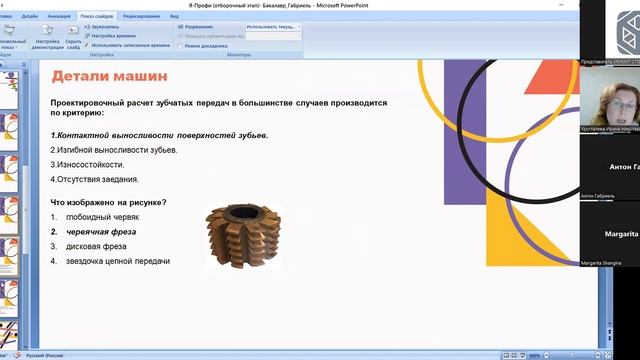
Task: Open Рецензирование ribbon tab
Action: (x=141, y=16)
